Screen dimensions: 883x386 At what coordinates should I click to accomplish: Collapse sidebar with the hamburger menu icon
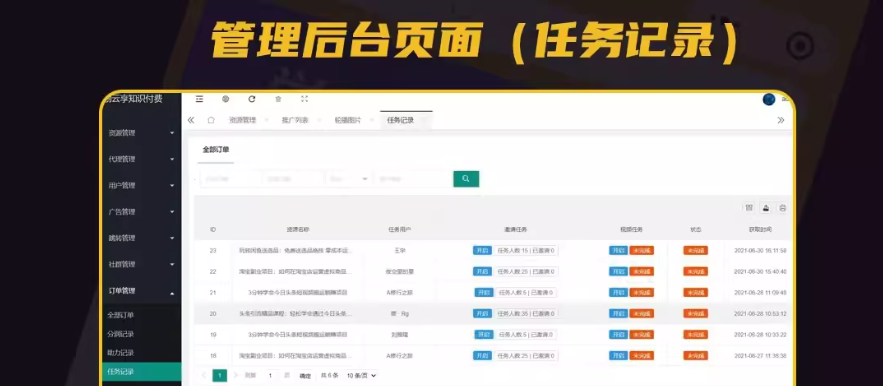tap(199, 99)
